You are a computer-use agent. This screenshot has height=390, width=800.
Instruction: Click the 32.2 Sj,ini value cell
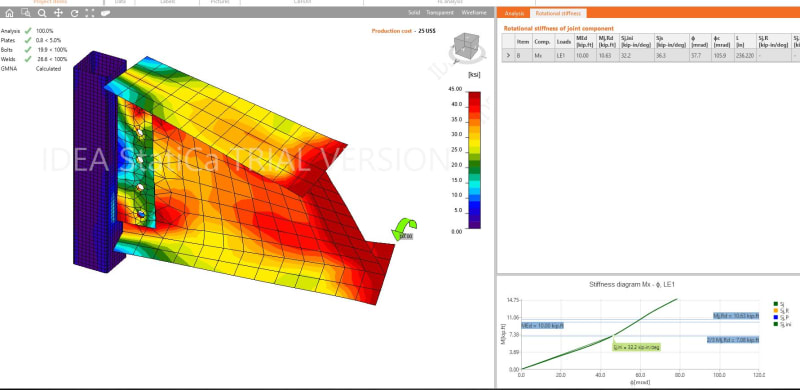click(x=636, y=55)
